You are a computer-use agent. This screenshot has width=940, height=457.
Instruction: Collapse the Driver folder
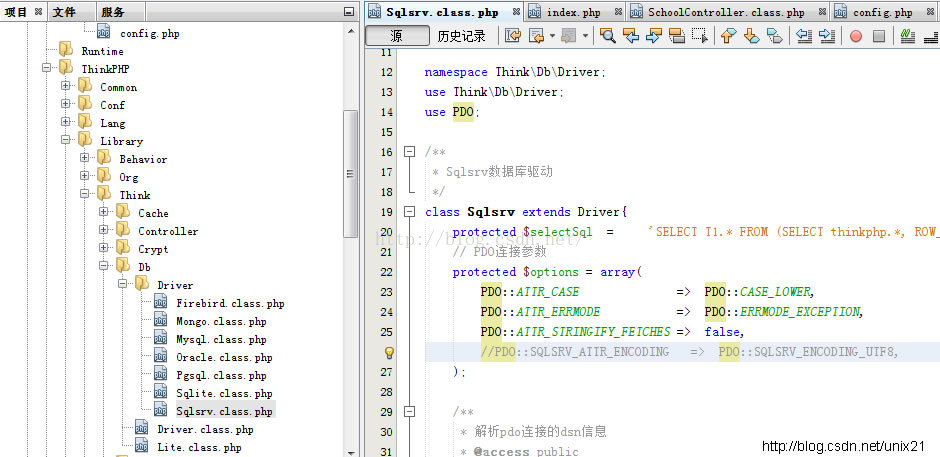(123, 284)
